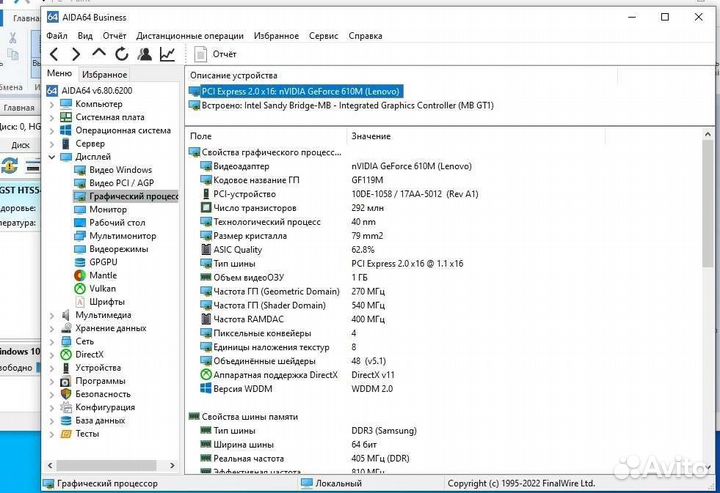Click the Устройства icon in the tree
Image resolution: width=720 pixels, height=493 pixels.
point(66,368)
